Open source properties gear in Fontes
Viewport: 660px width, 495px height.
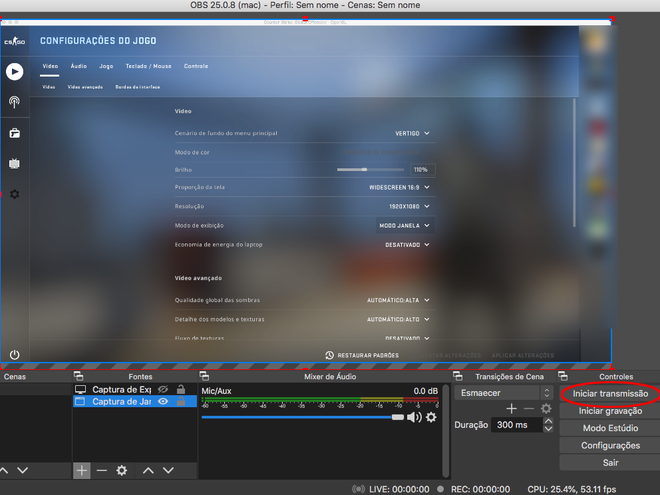pyautogui.click(x=122, y=470)
